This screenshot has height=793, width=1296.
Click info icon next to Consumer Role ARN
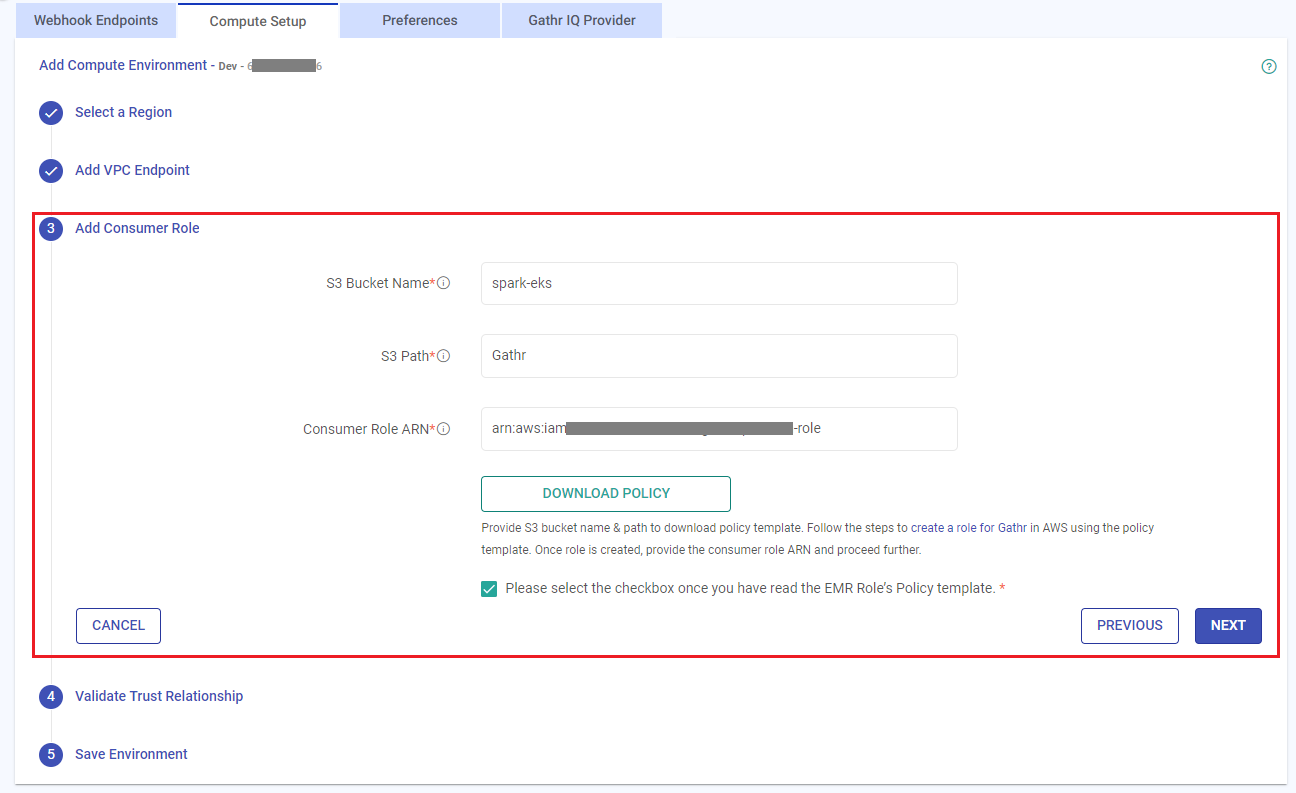coord(443,429)
